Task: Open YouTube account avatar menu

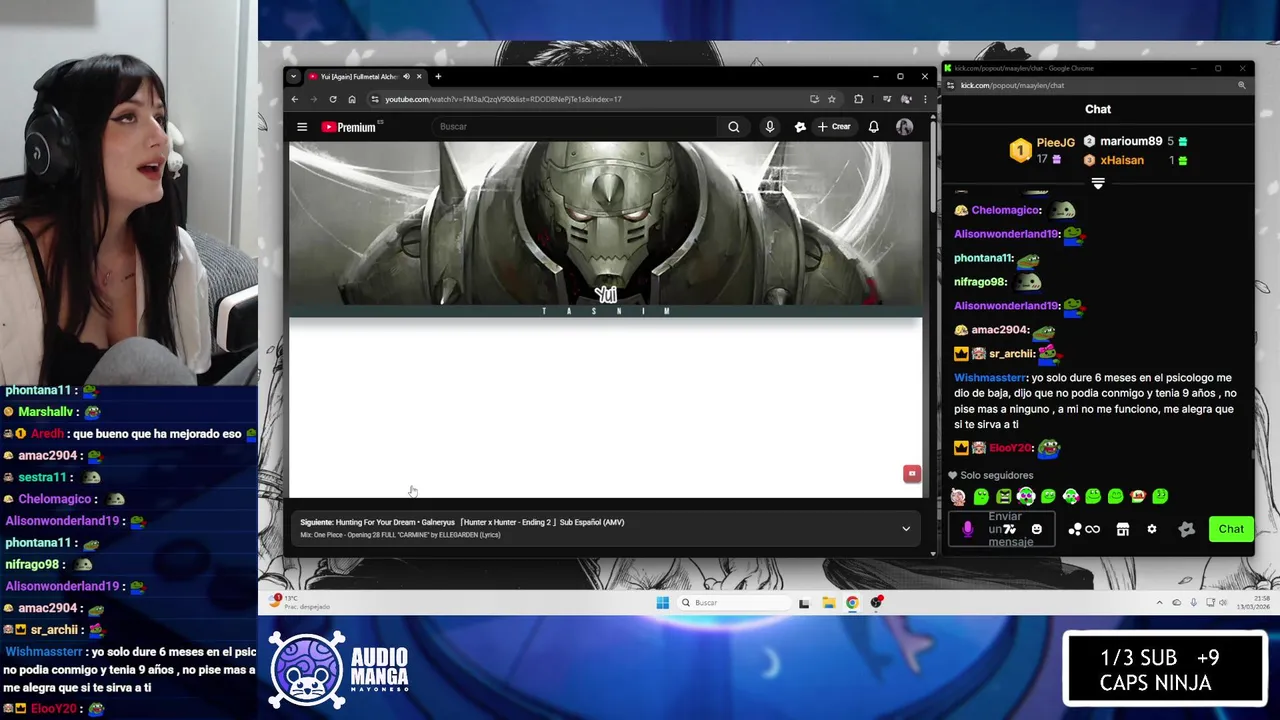Action: point(904,127)
